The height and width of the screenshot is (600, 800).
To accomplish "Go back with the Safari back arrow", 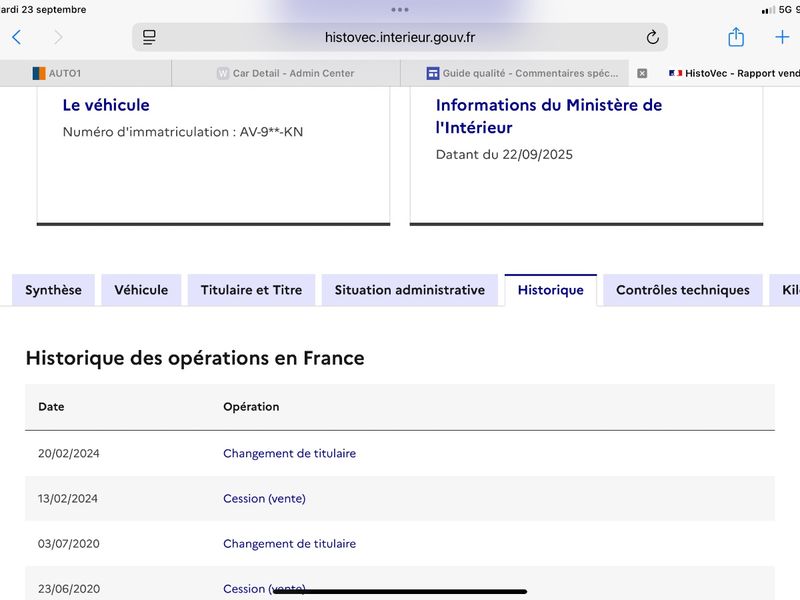I will (x=16, y=37).
